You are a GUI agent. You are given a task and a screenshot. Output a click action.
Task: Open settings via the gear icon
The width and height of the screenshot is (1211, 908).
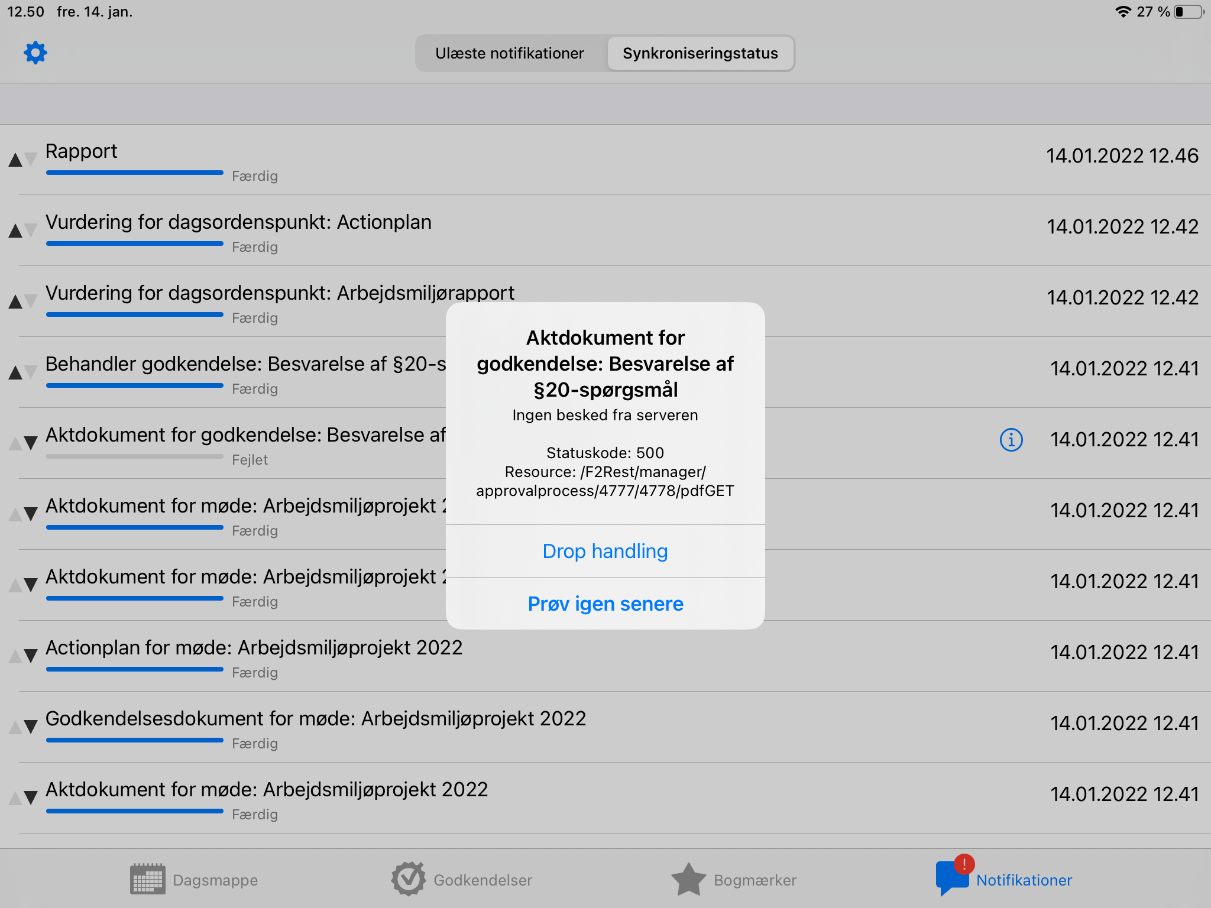click(36, 53)
